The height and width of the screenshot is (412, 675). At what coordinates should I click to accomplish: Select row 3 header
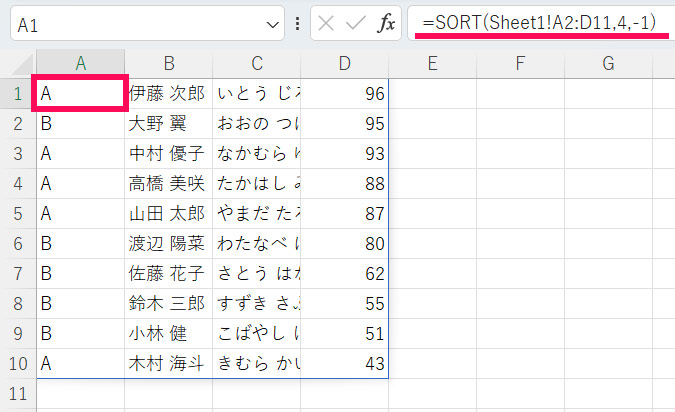click(x=18, y=154)
